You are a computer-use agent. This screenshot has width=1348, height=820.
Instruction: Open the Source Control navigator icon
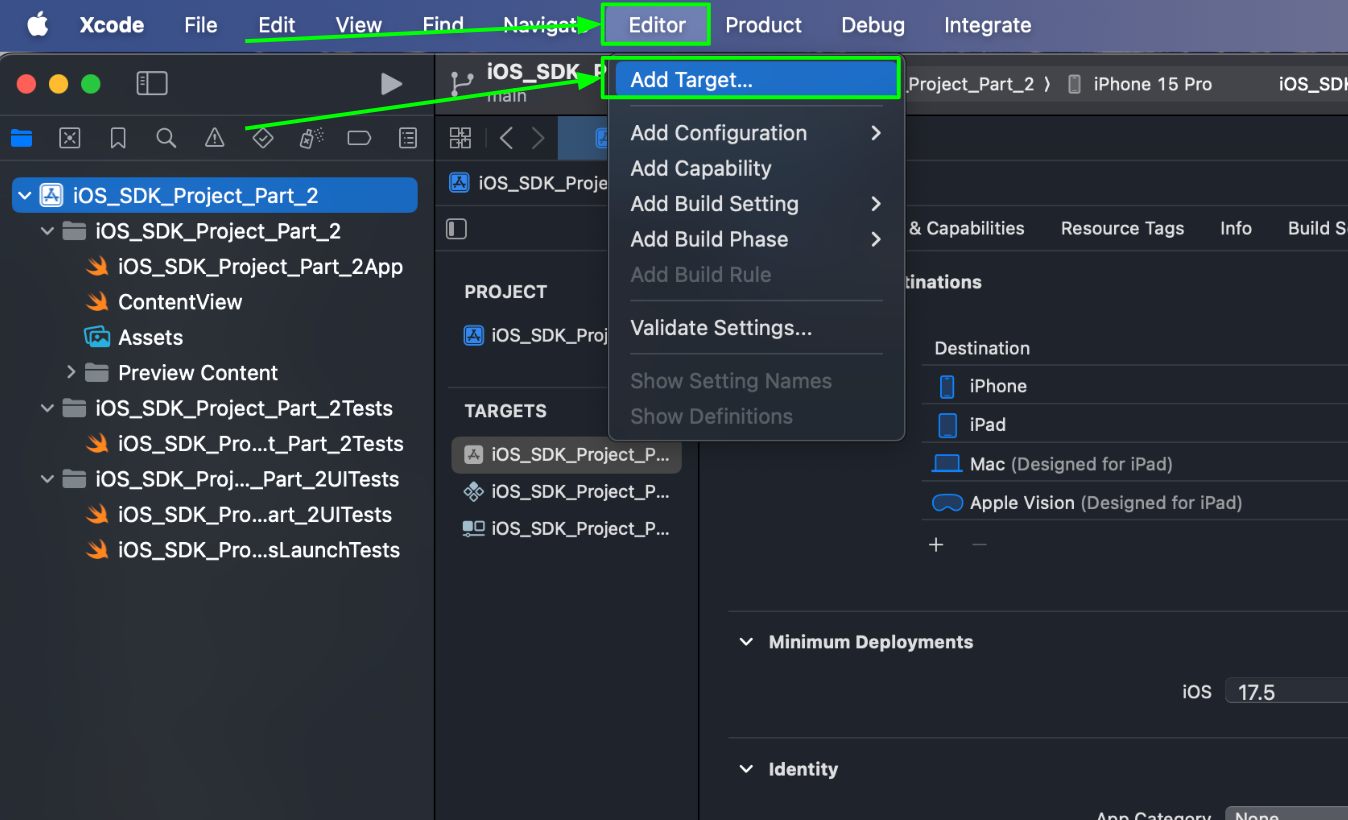coord(69,138)
